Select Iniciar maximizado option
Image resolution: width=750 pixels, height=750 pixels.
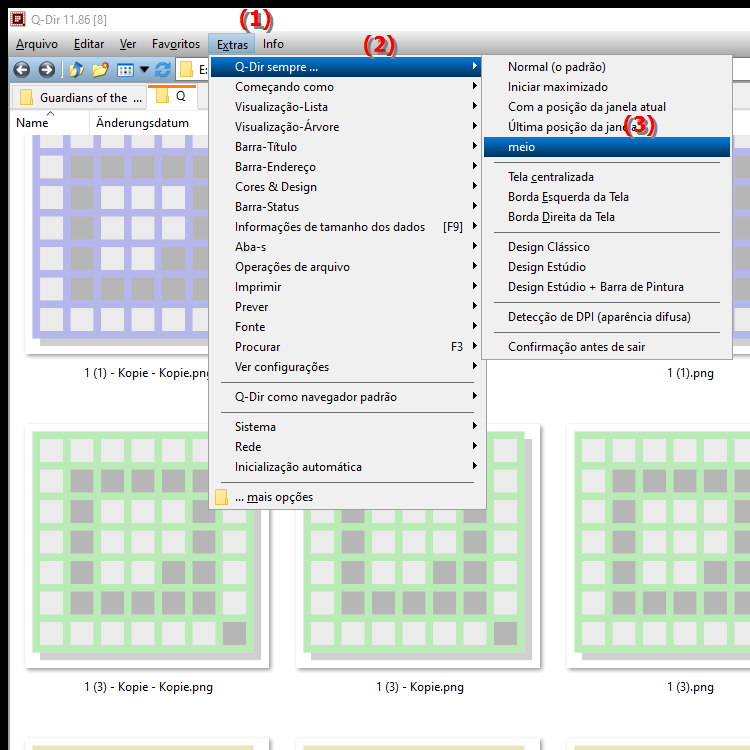[607, 87]
